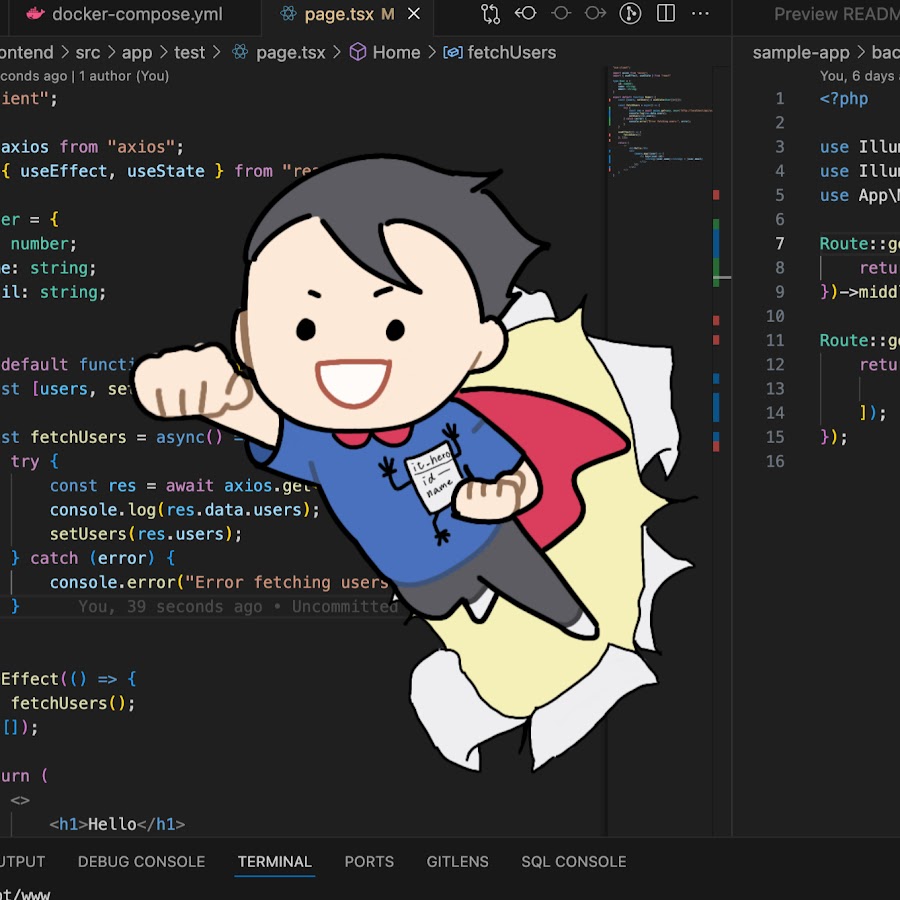
Task: Go to next change arrow icon
Action: point(595,15)
